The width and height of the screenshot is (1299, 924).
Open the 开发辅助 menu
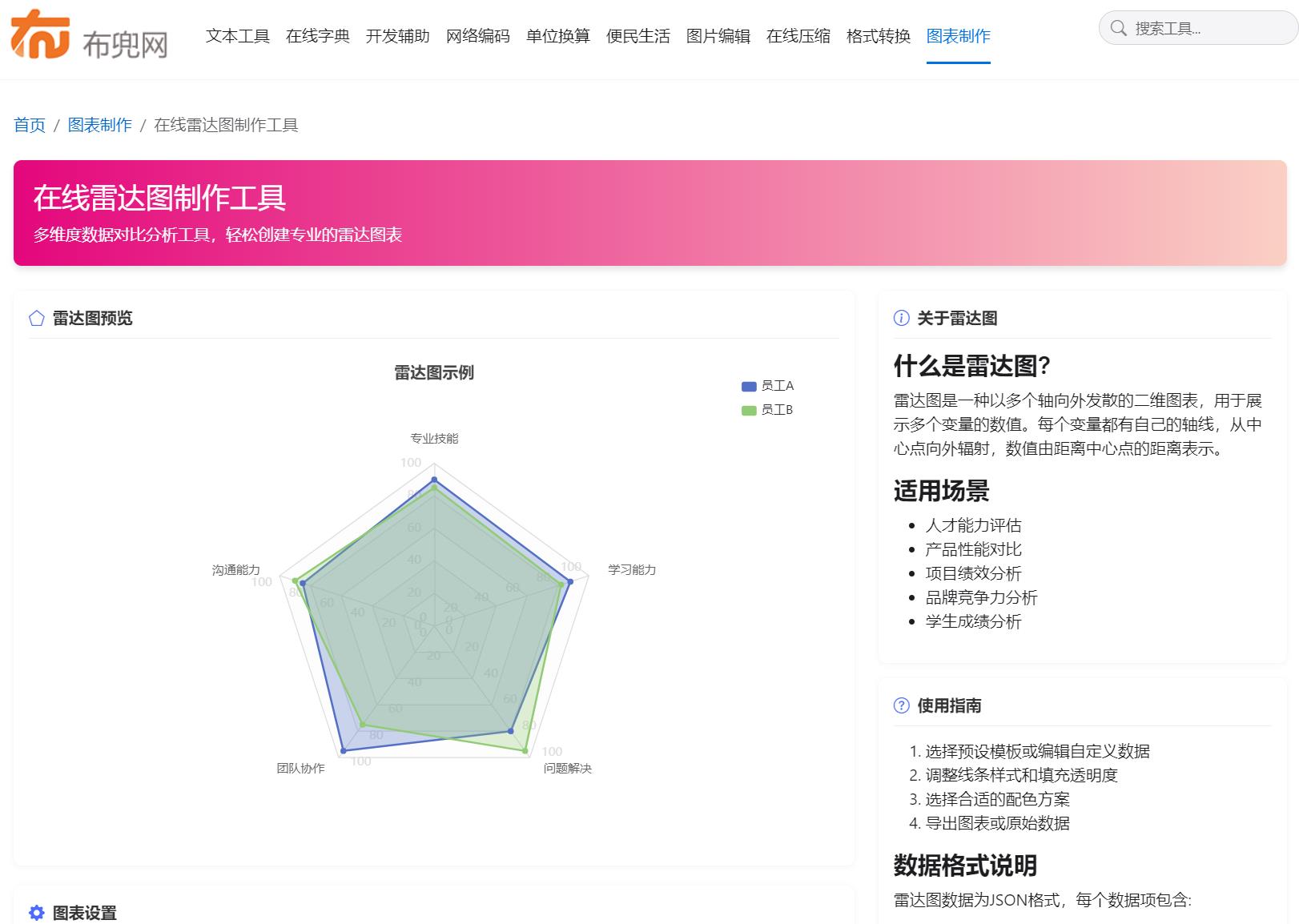(x=398, y=36)
